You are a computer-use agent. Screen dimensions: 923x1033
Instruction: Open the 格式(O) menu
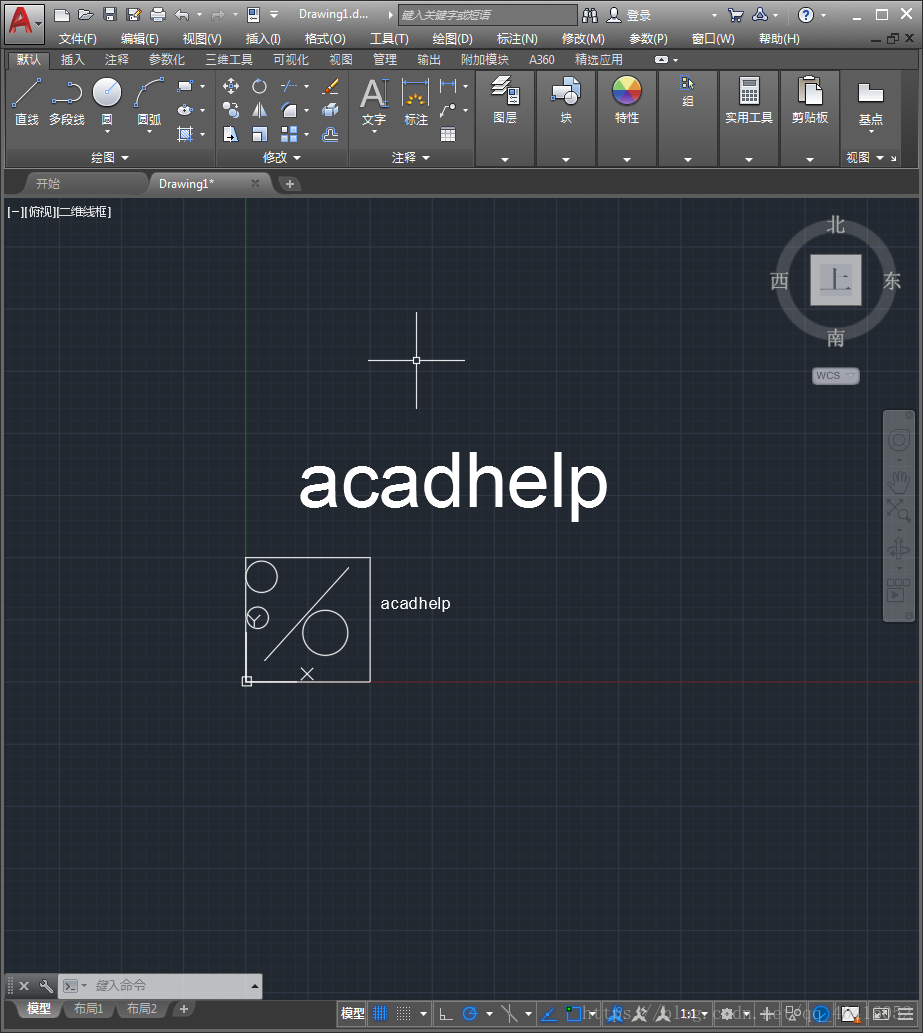[325, 39]
